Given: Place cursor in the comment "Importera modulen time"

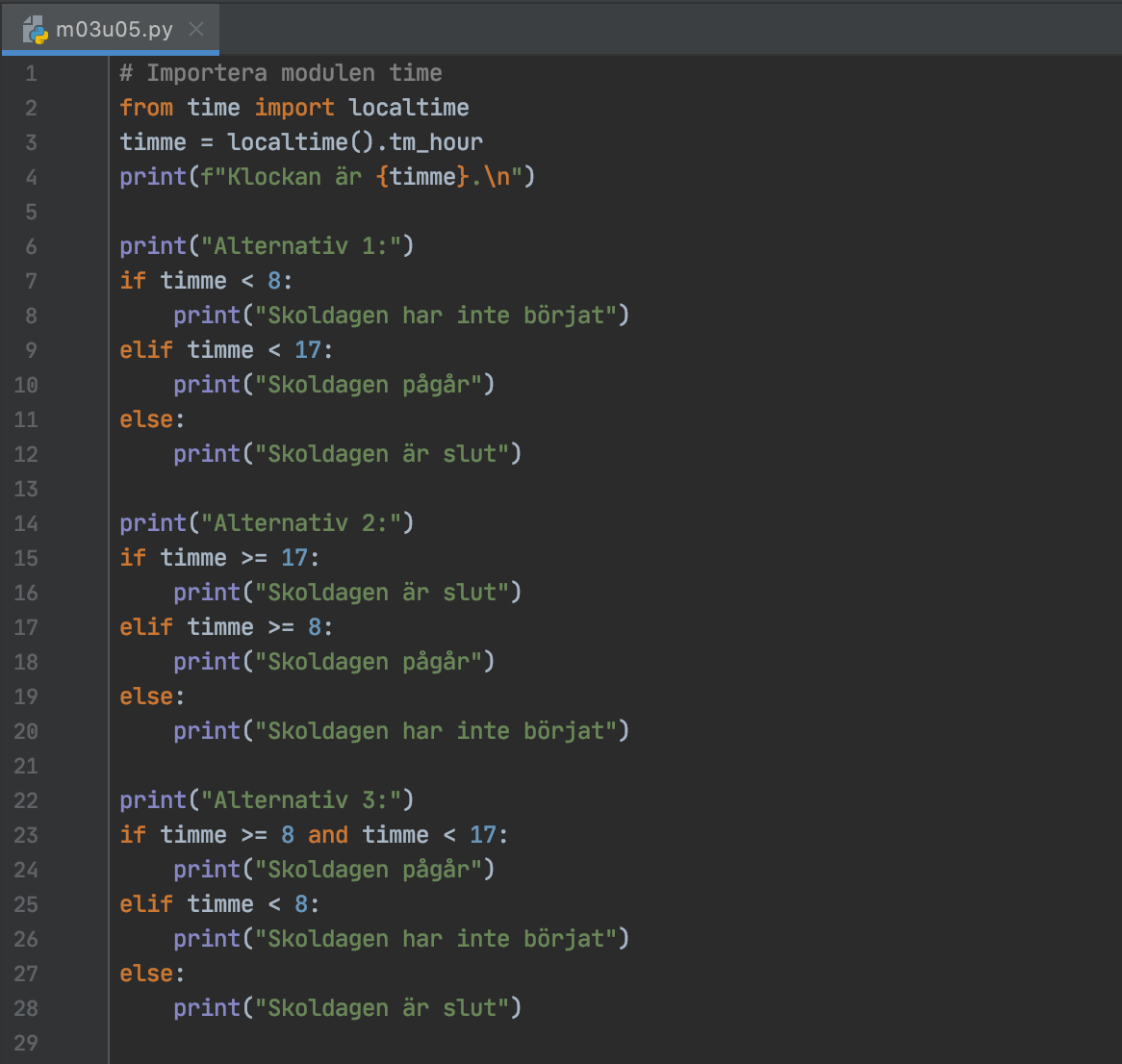Looking at the screenshot, I should (x=293, y=73).
